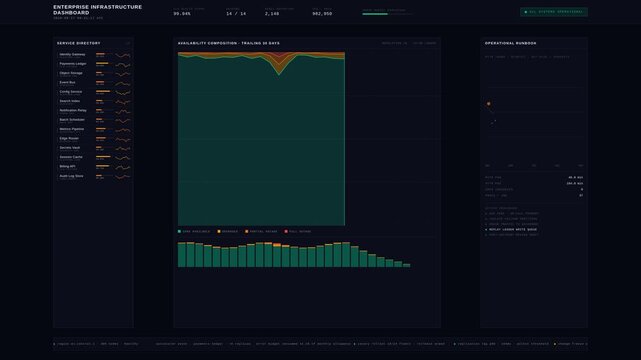Click the Billing API load bar
Image resolution: width=641 pixels, height=360 pixels.
(x=103, y=166)
